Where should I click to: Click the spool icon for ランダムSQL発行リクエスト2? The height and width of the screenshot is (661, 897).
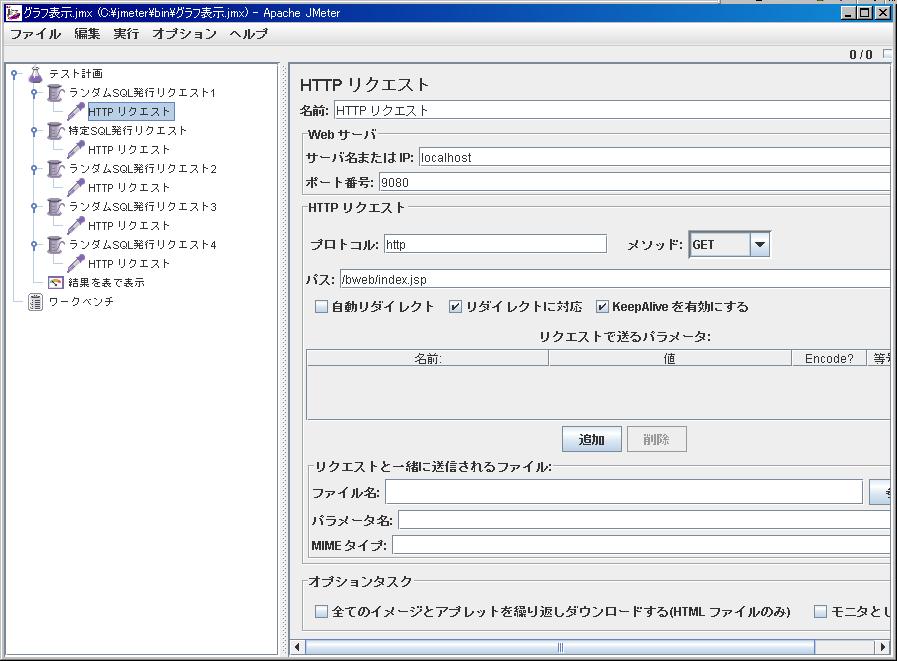[x=55, y=169]
